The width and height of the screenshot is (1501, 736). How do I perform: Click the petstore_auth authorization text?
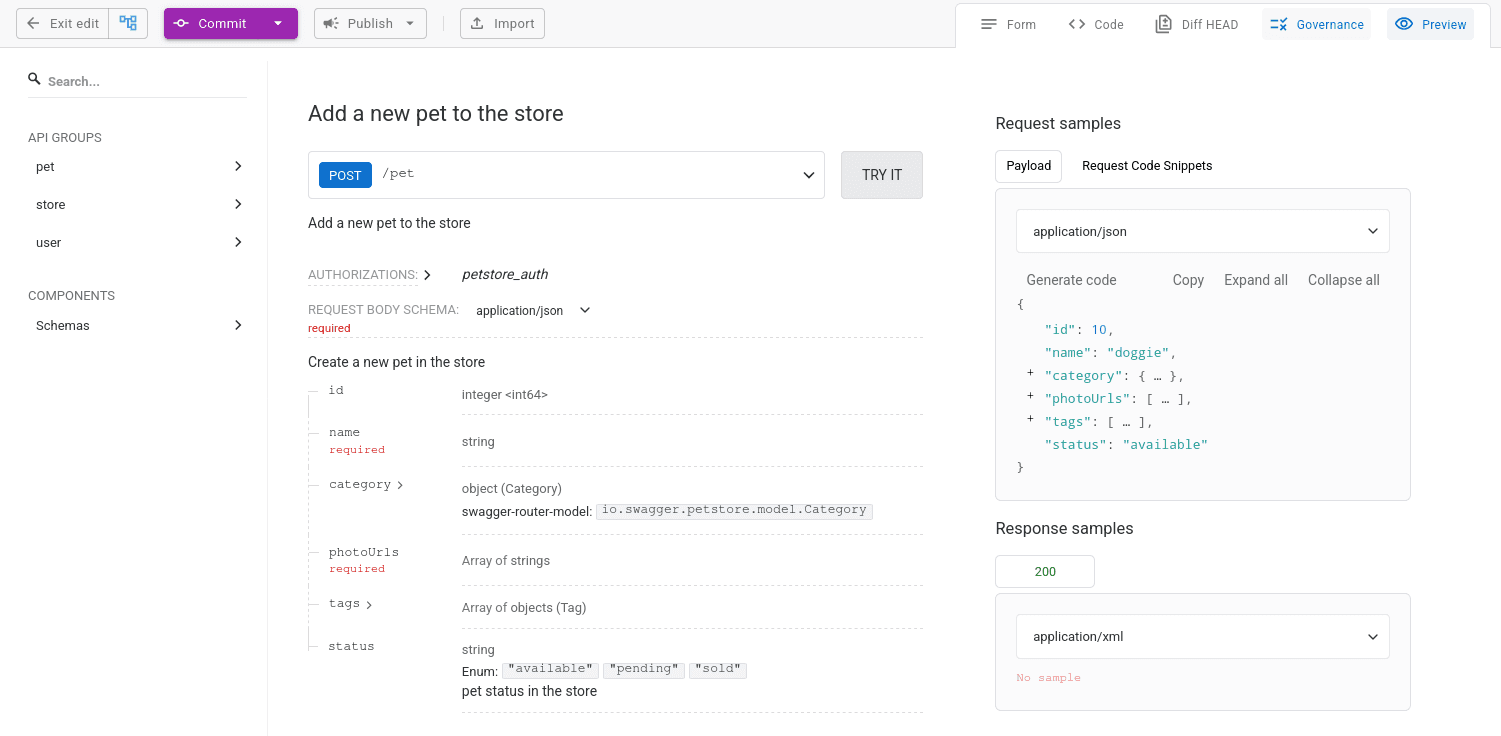coord(505,274)
